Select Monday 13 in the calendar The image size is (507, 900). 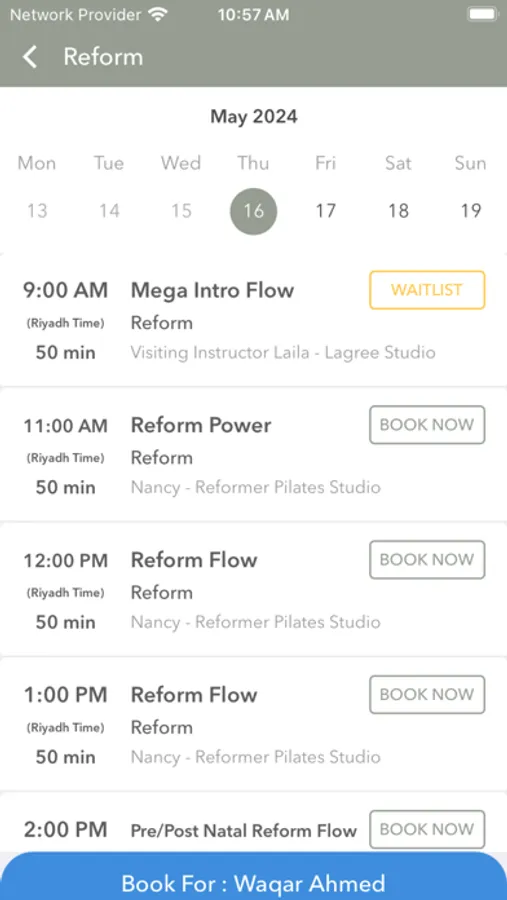click(37, 211)
